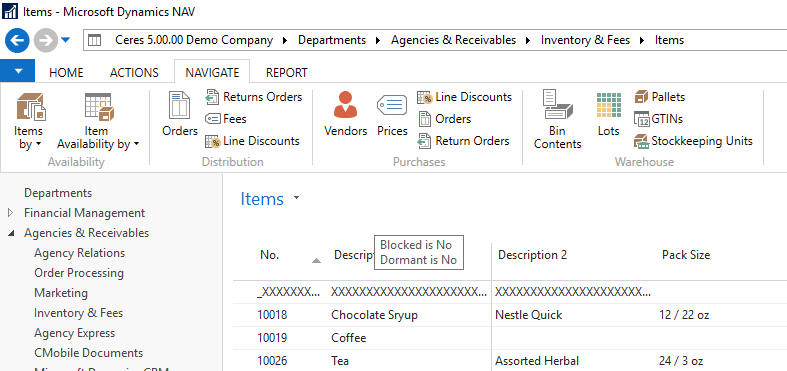Open Bin Contents
Viewport: 787px width, 371px height.
(557, 120)
